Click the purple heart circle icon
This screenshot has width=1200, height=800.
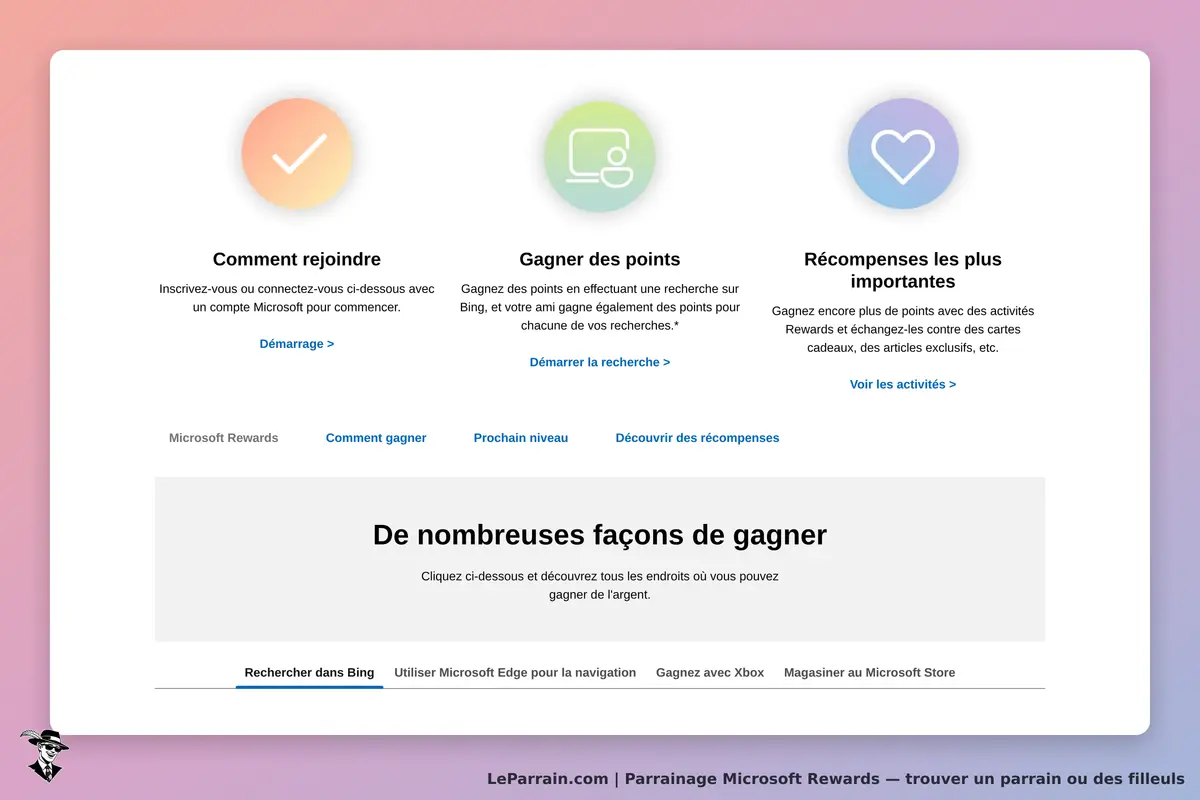pyautogui.click(x=903, y=154)
